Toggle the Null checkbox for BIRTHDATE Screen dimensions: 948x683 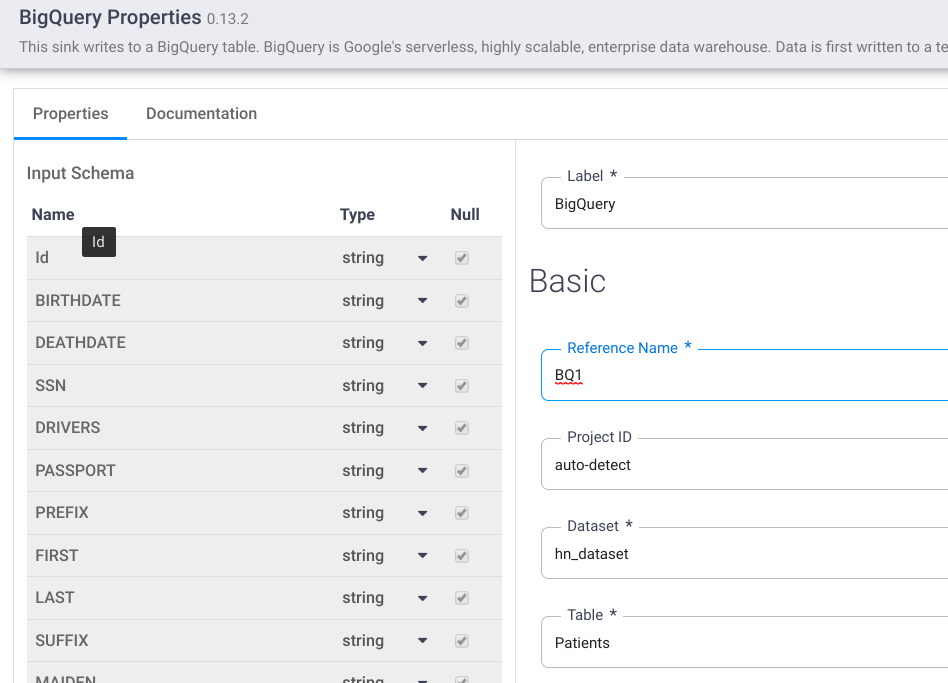(x=461, y=301)
